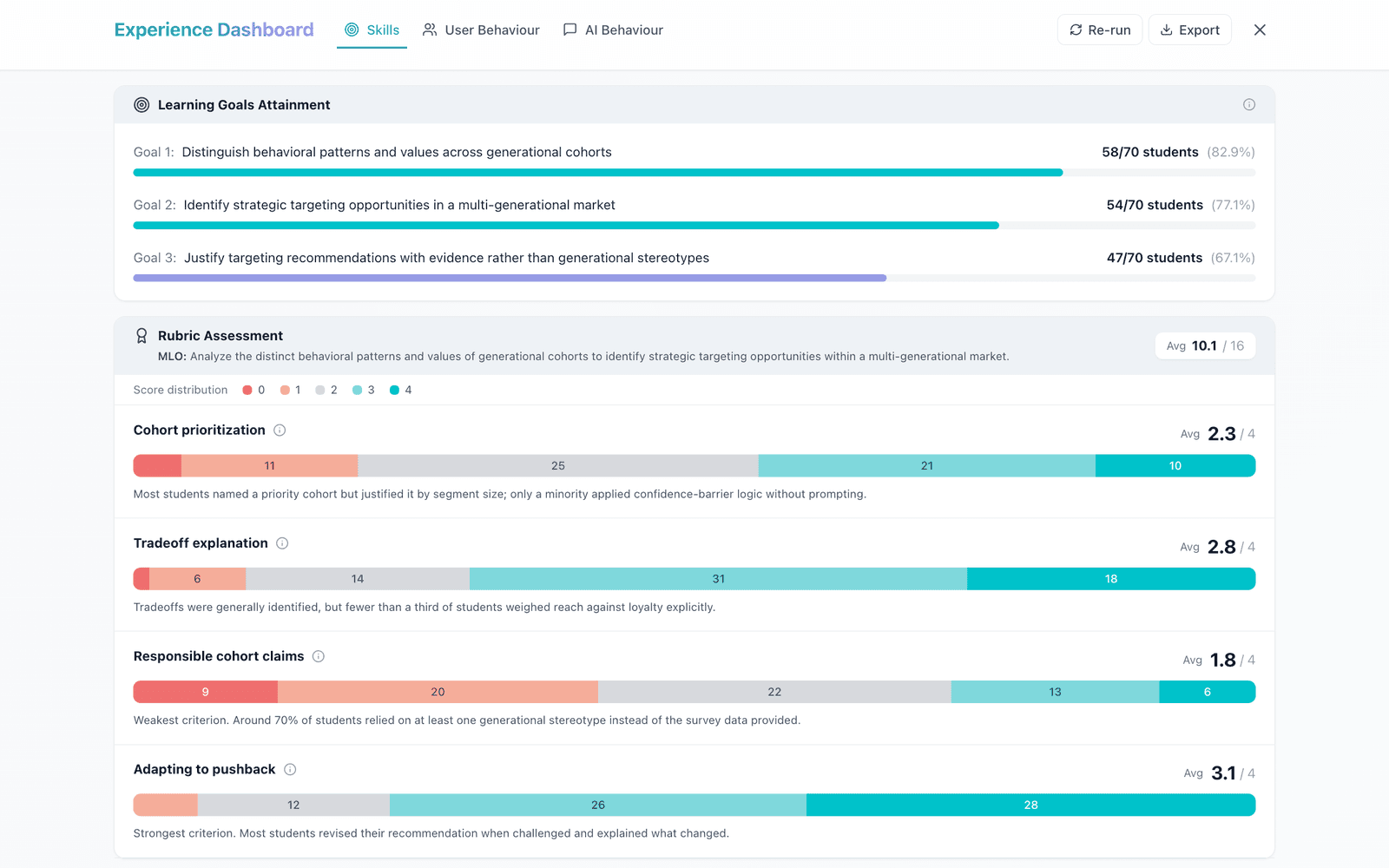Click the 54/70 students value

tap(1155, 205)
